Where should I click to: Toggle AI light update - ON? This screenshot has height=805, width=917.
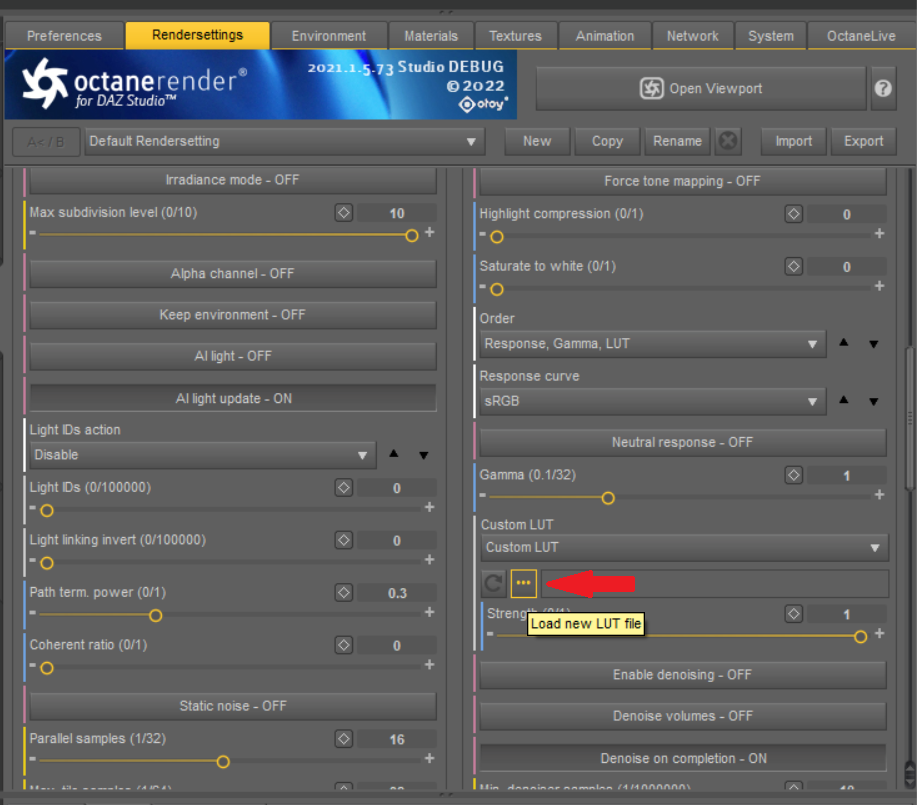(233, 398)
